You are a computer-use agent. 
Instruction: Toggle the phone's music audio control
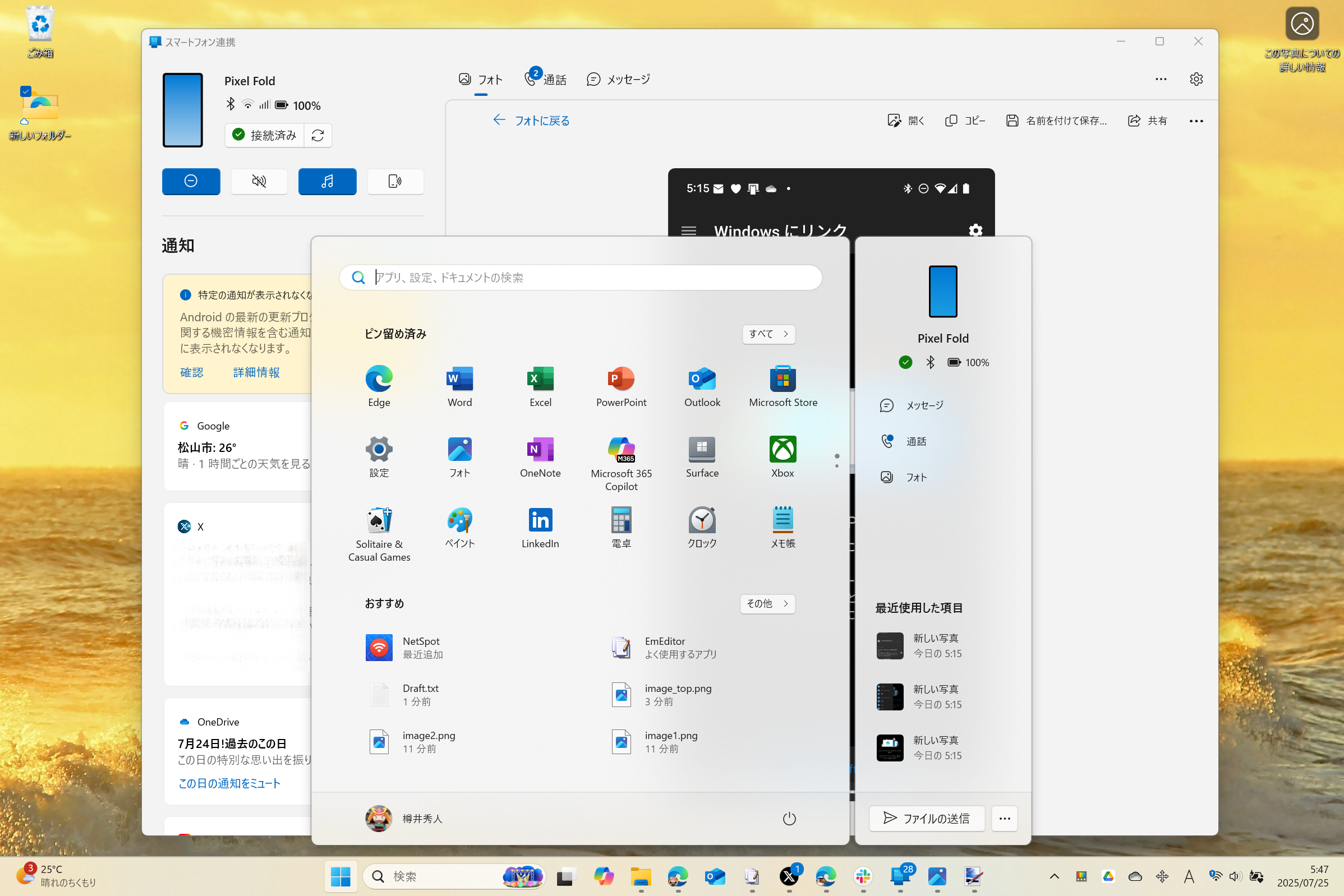pos(327,181)
